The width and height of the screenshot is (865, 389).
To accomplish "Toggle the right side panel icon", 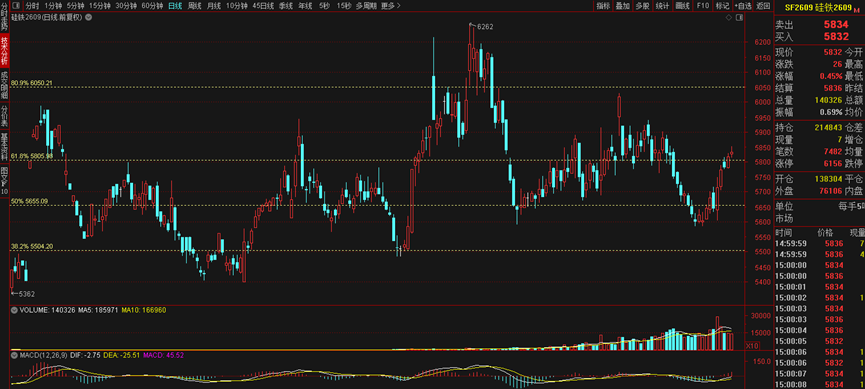I will (x=739, y=18).
